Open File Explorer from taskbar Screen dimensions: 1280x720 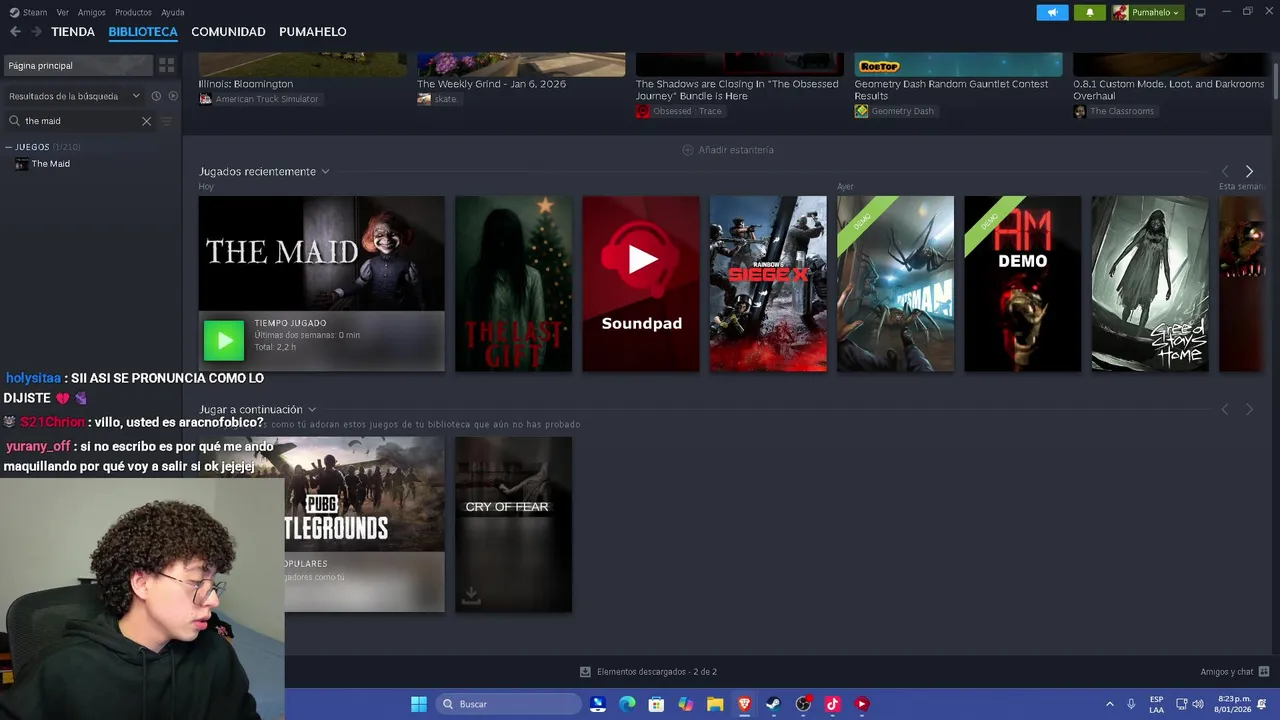click(x=715, y=704)
